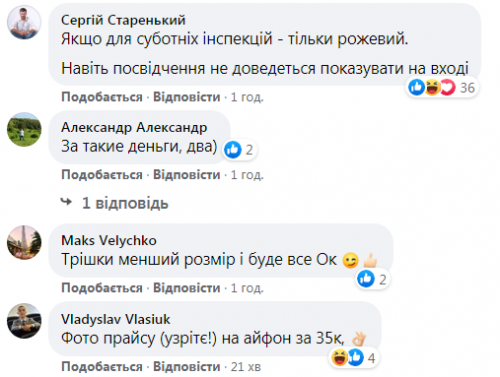Expand the '1 відповідь' reply thread
500x377 pixels.
coord(125,203)
